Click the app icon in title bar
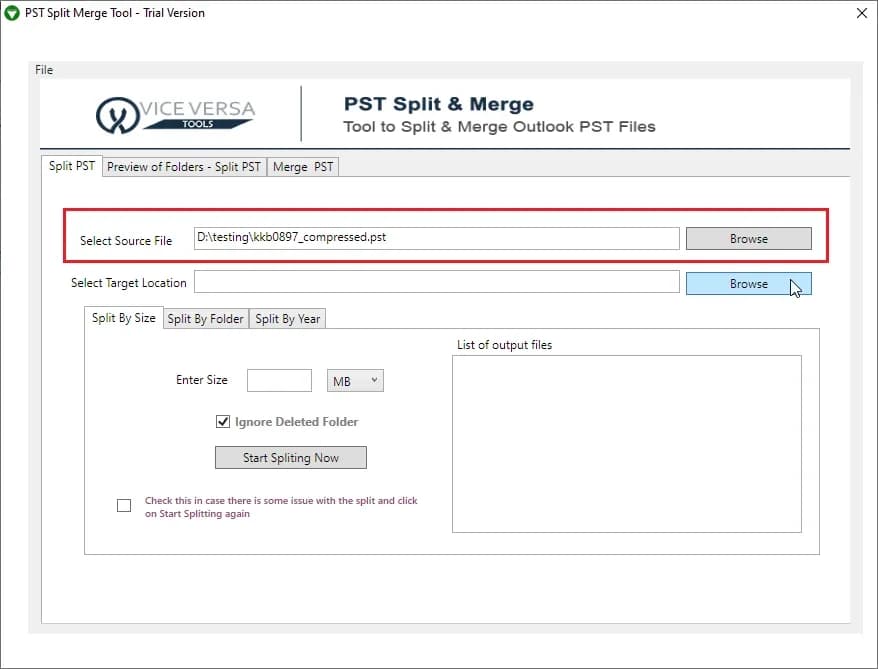Image resolution: width=878 pixels, height=669 pixels. pos(12,13)
